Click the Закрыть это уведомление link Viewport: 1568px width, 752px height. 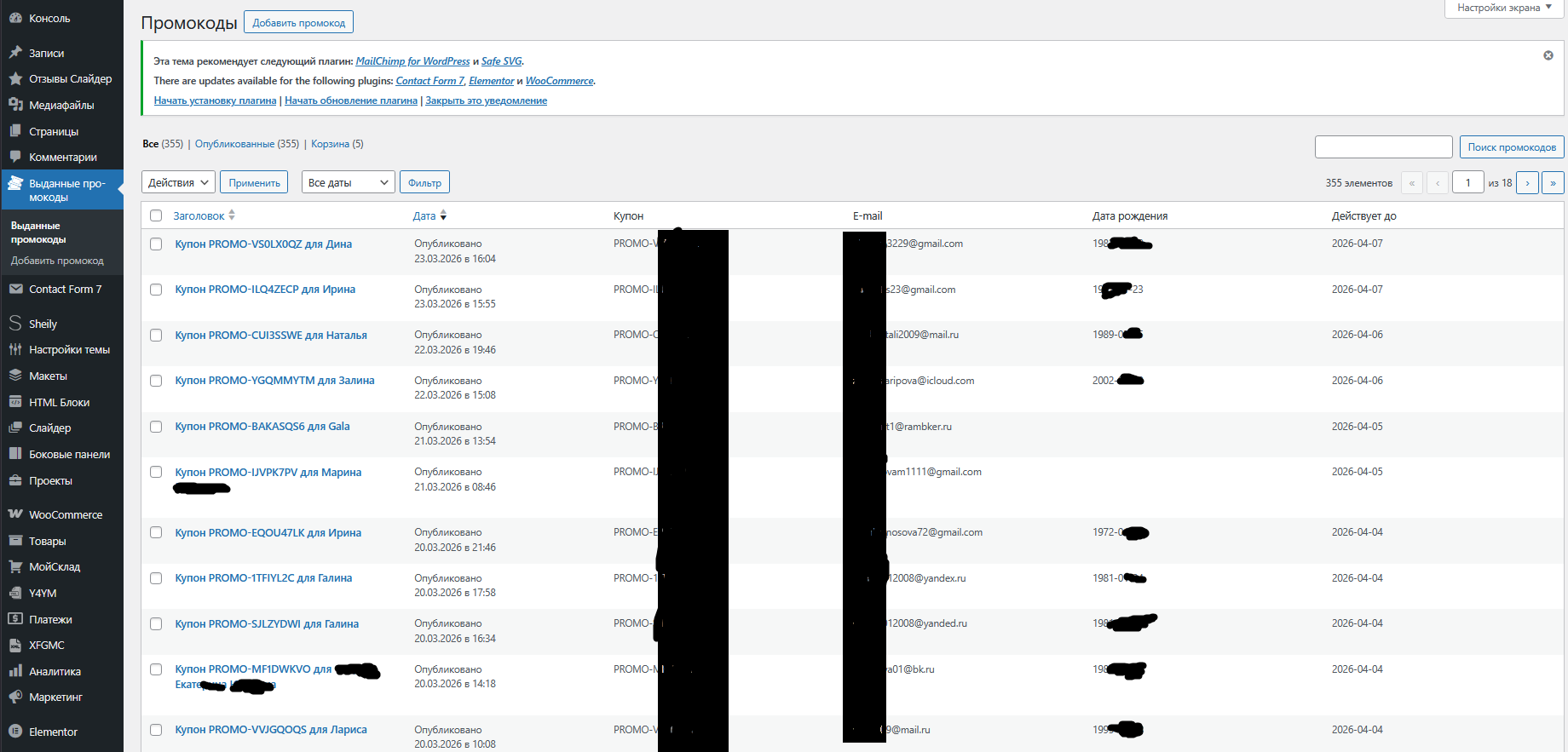487,100
